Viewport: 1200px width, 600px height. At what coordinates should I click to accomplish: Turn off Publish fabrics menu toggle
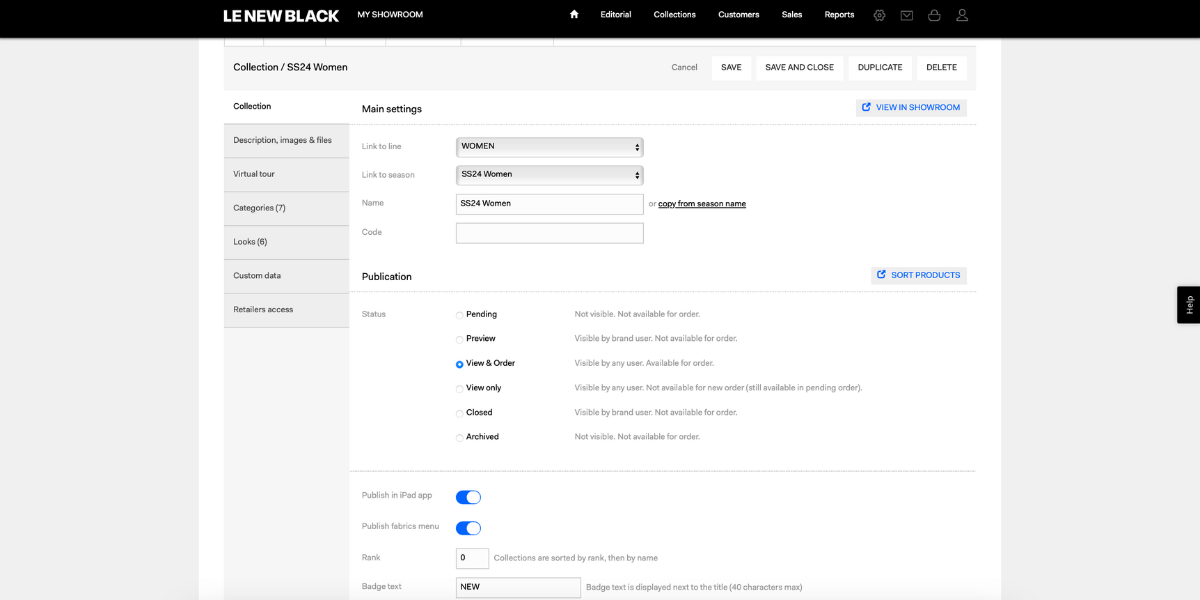(468, 528)
